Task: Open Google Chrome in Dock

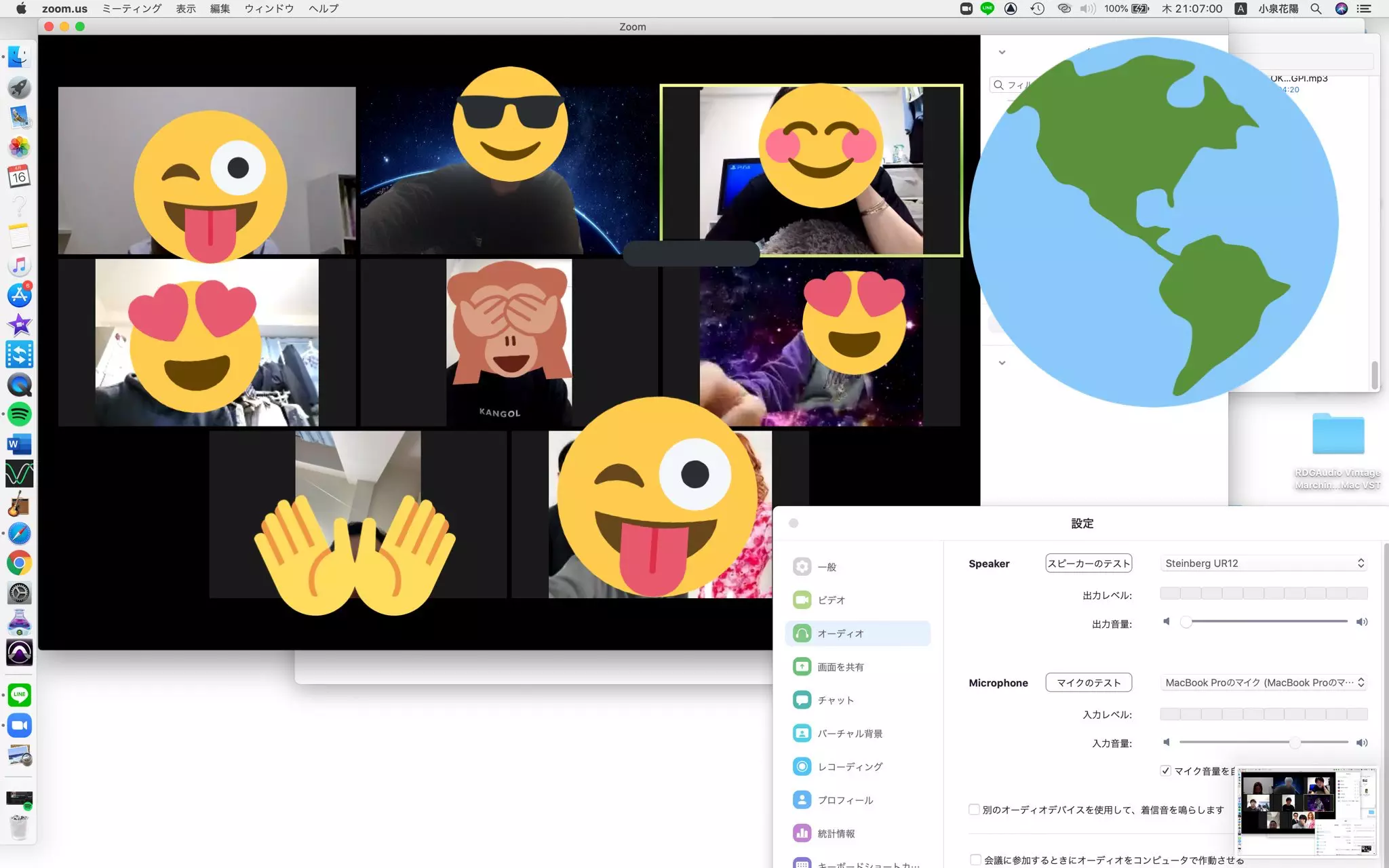Action: (19, 563)
